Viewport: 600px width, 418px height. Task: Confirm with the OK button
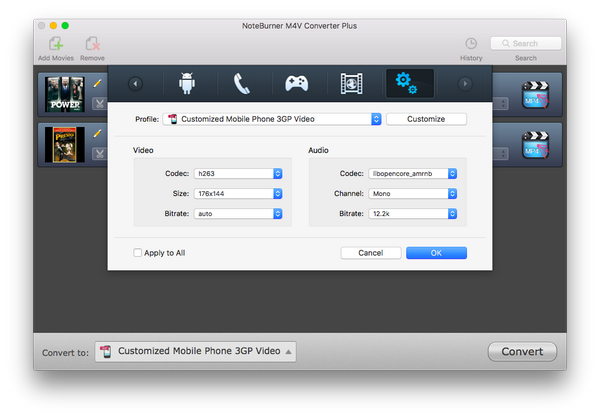tap(436, 253)
